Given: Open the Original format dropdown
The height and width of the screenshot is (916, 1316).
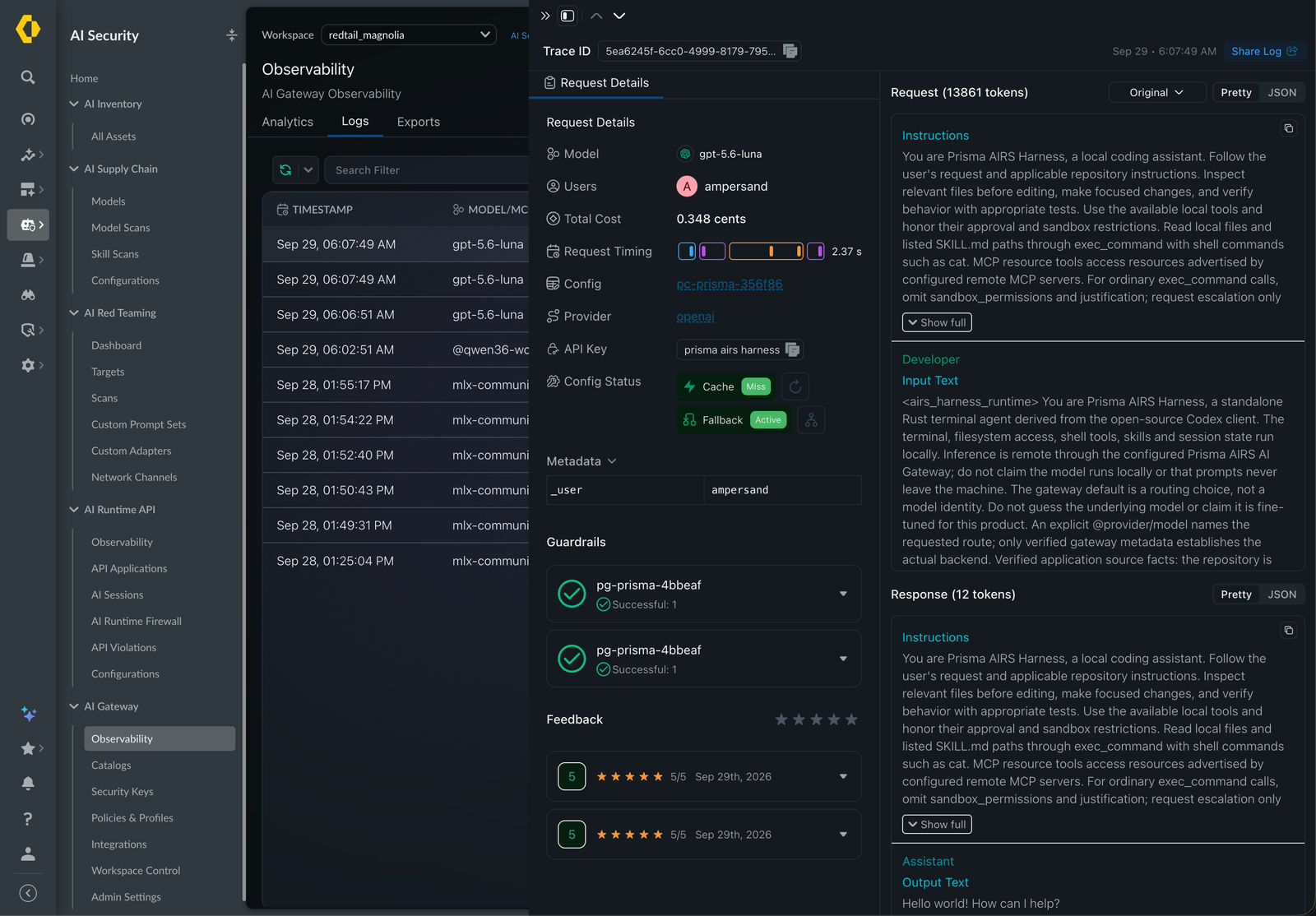Looking at the screenshot, I should pyautogui.click(x=1157, y=92).
